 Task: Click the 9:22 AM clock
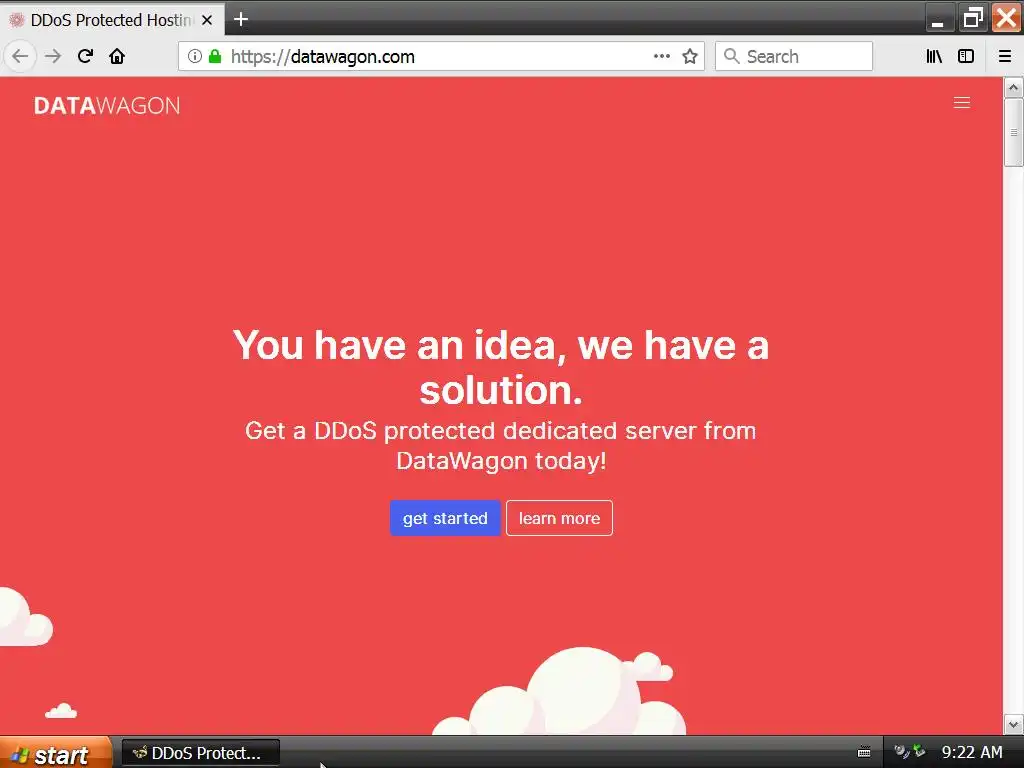972,752
